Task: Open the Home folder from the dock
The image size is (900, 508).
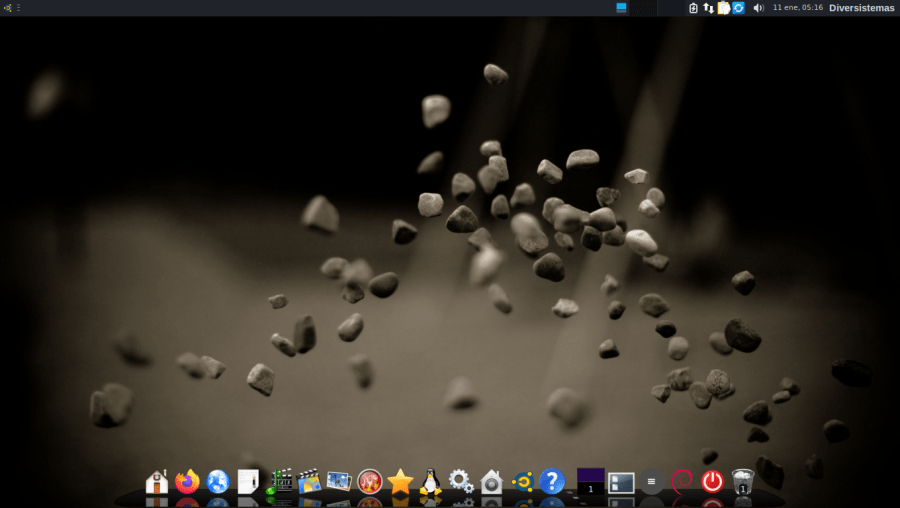Action: [x=157, y=482]
